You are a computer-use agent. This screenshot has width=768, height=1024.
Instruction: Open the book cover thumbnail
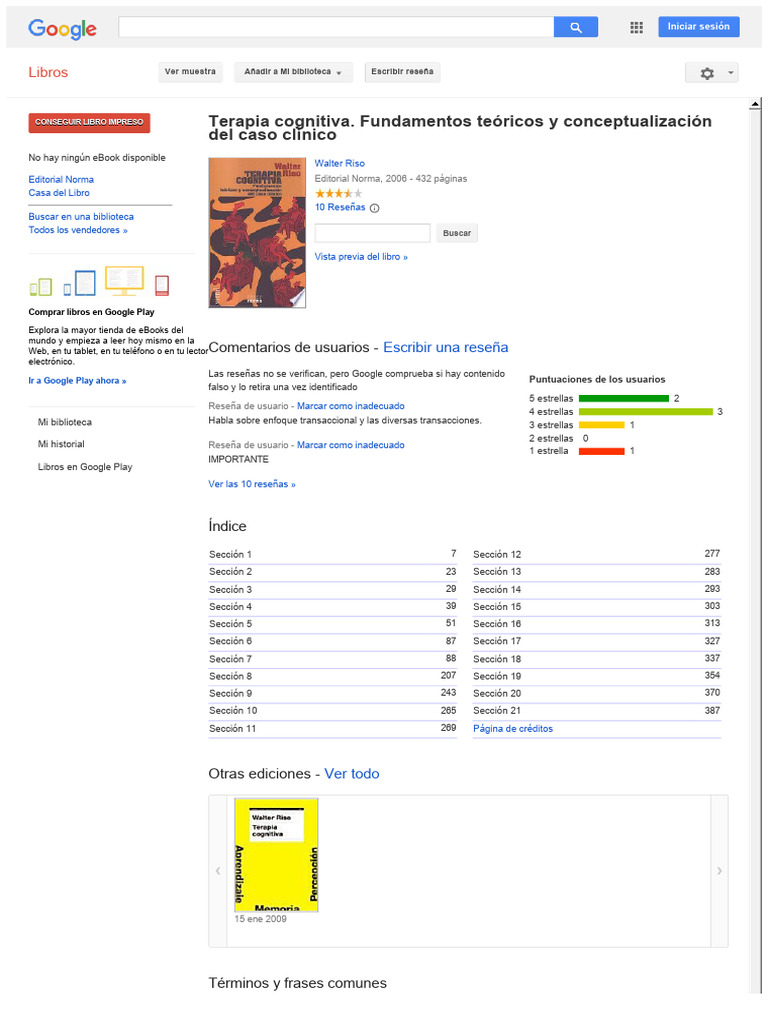click(x=257, y=232)
